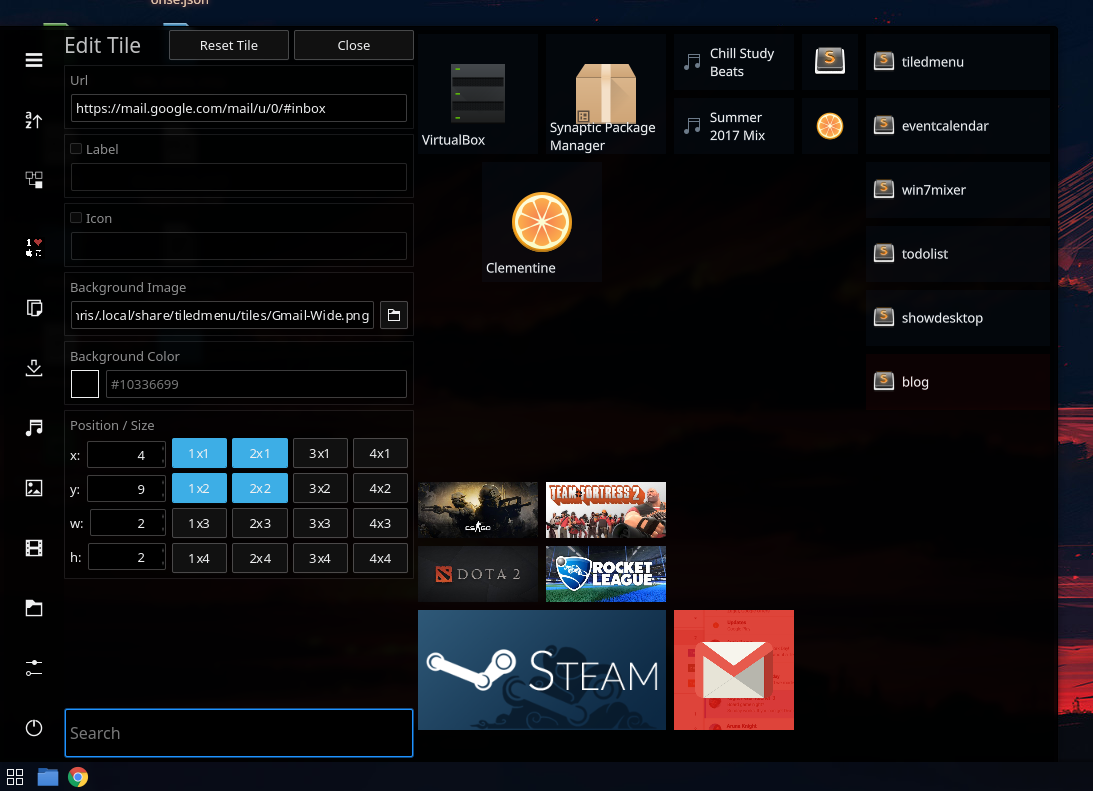Screen dimensions: 1093x791
Task: Open Videos folder sidebar icon
Action: [x=33, y=548]
